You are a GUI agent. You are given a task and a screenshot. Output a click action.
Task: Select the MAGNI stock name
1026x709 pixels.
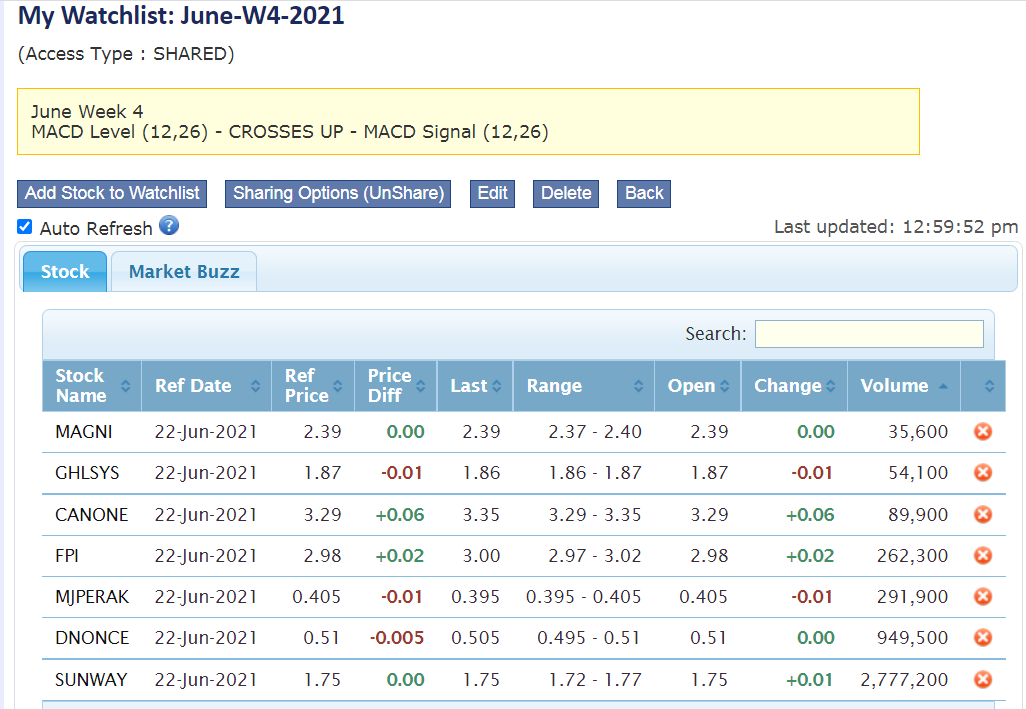[x=84, y=432]
